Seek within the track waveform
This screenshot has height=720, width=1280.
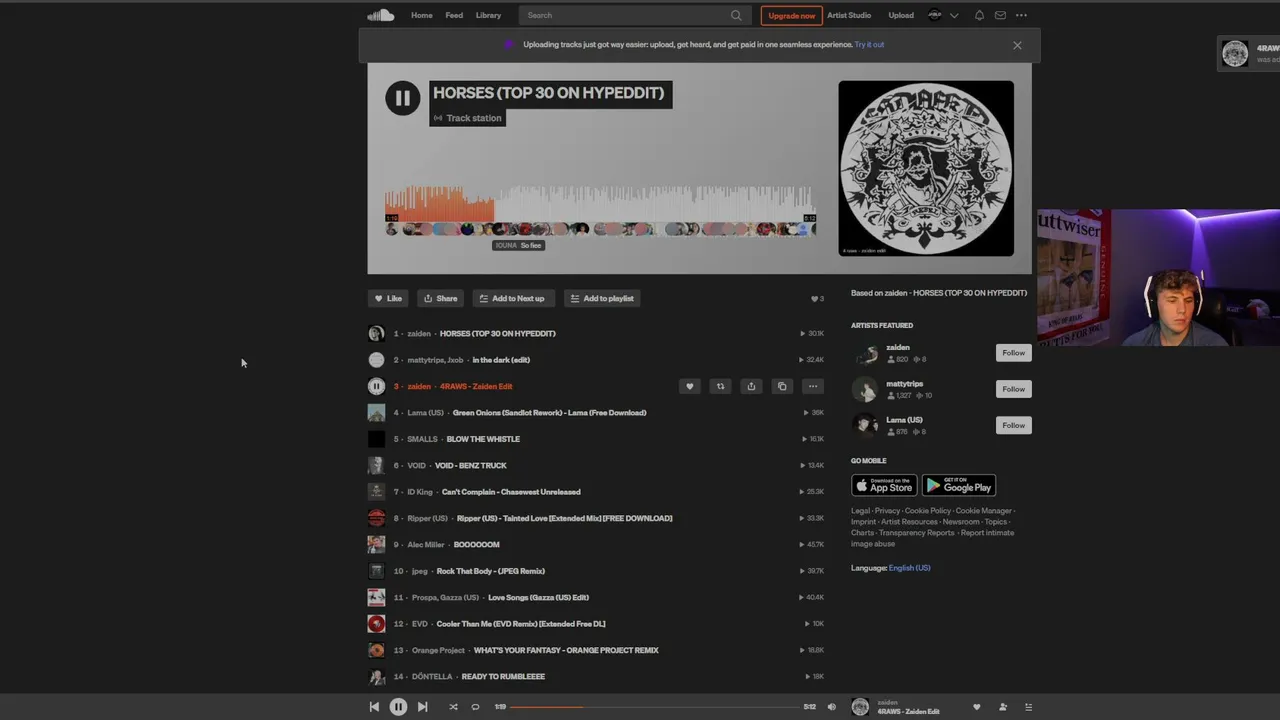click(x=600, y=204)
